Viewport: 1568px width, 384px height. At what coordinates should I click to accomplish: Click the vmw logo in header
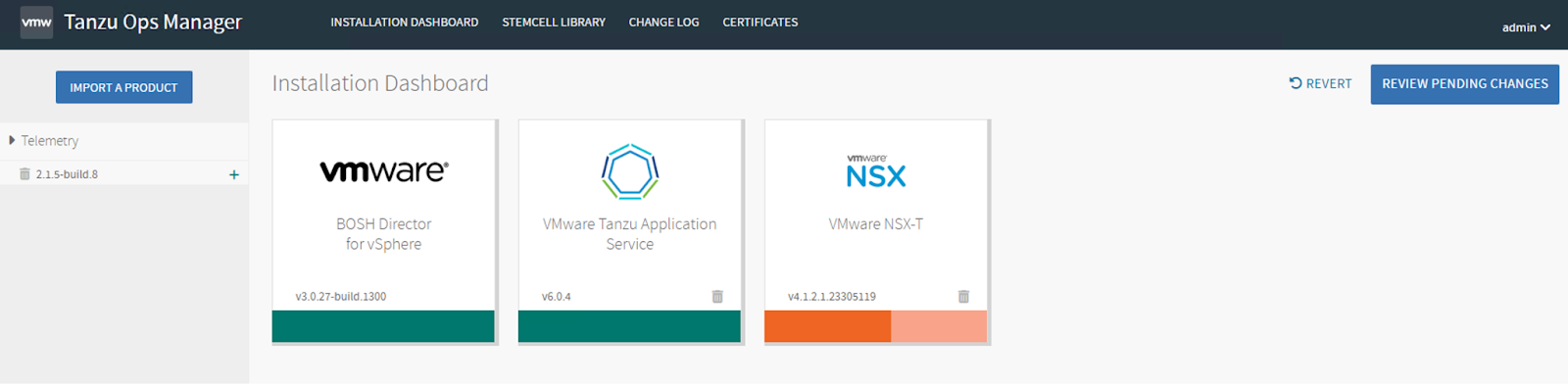[x=36, y=23]
